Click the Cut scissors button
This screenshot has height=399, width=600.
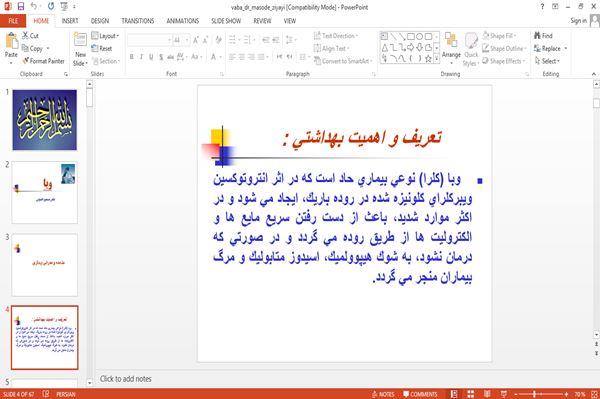point(30,36)
